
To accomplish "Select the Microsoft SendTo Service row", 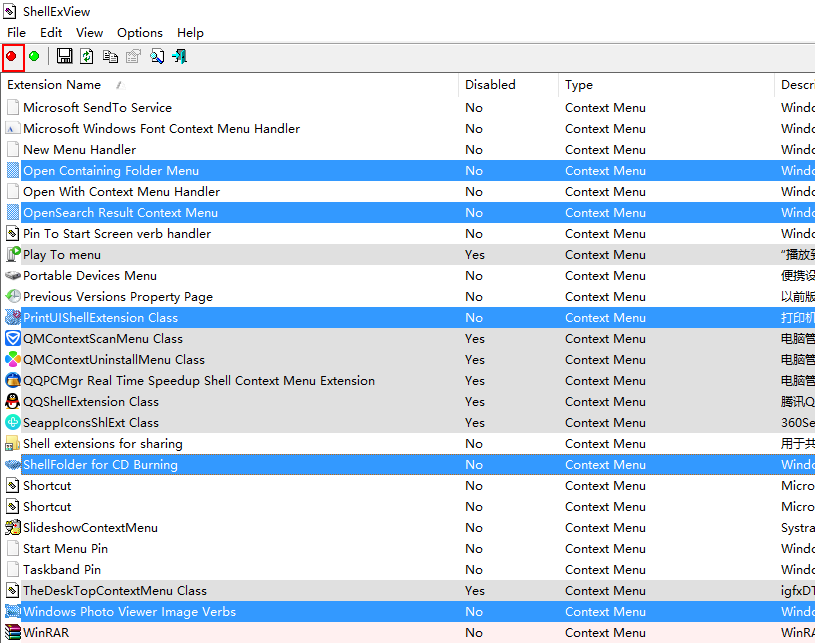I will coord(408,108).
